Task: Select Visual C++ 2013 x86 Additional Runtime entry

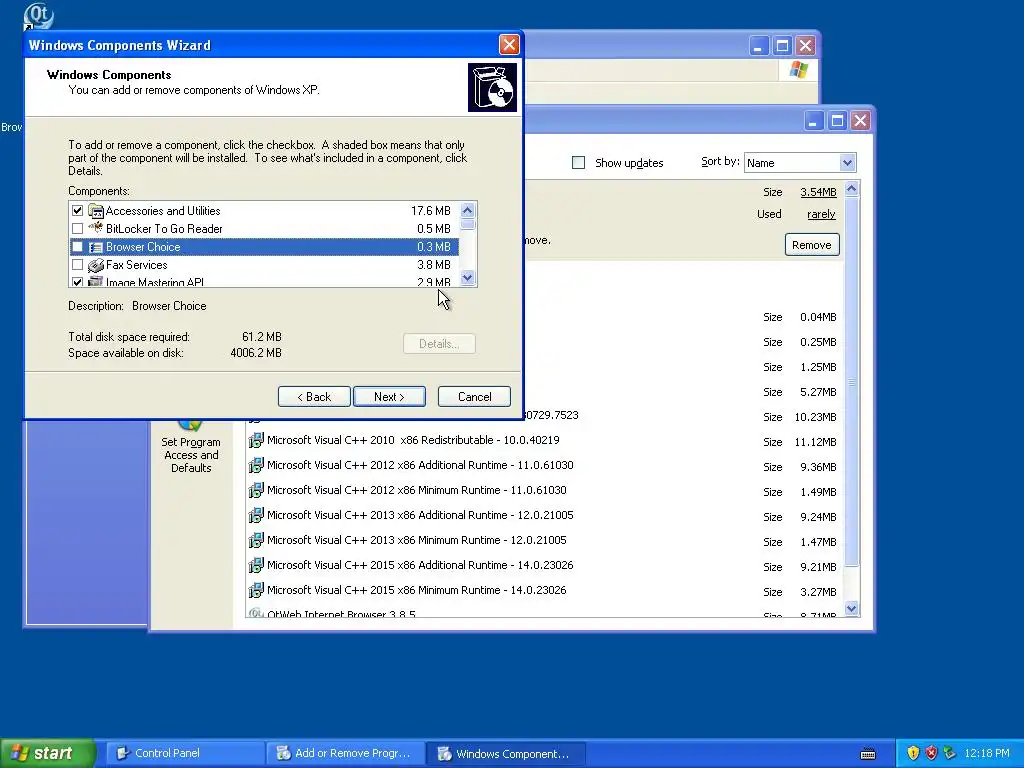Action: click(420, 515)
